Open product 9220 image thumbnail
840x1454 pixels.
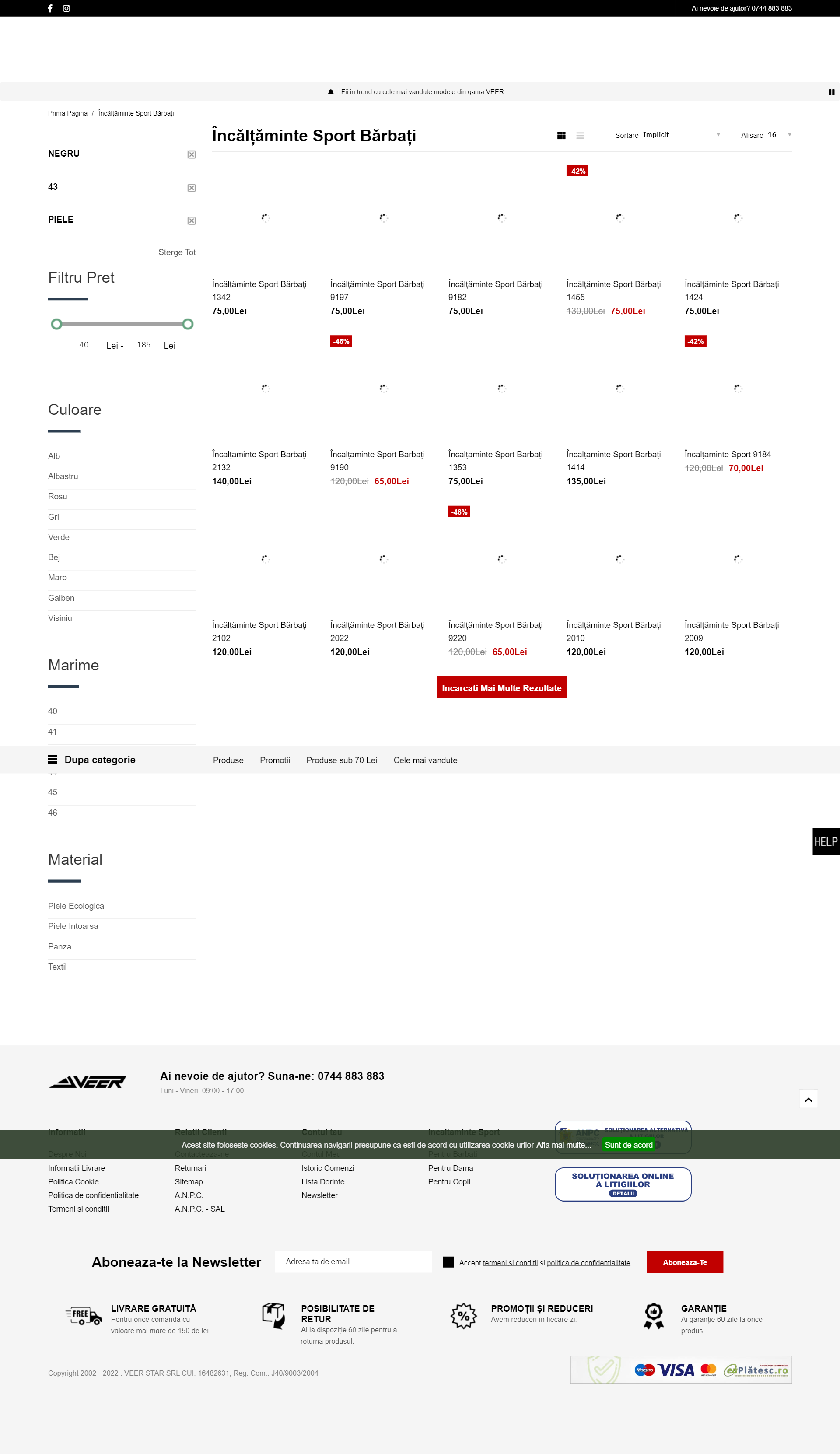pos(502,558)
